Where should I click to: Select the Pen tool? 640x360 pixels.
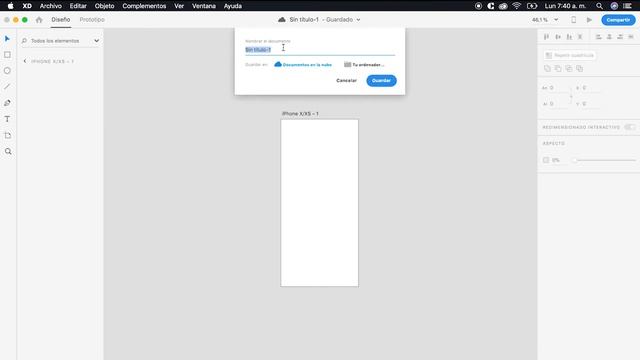point(7,103)
